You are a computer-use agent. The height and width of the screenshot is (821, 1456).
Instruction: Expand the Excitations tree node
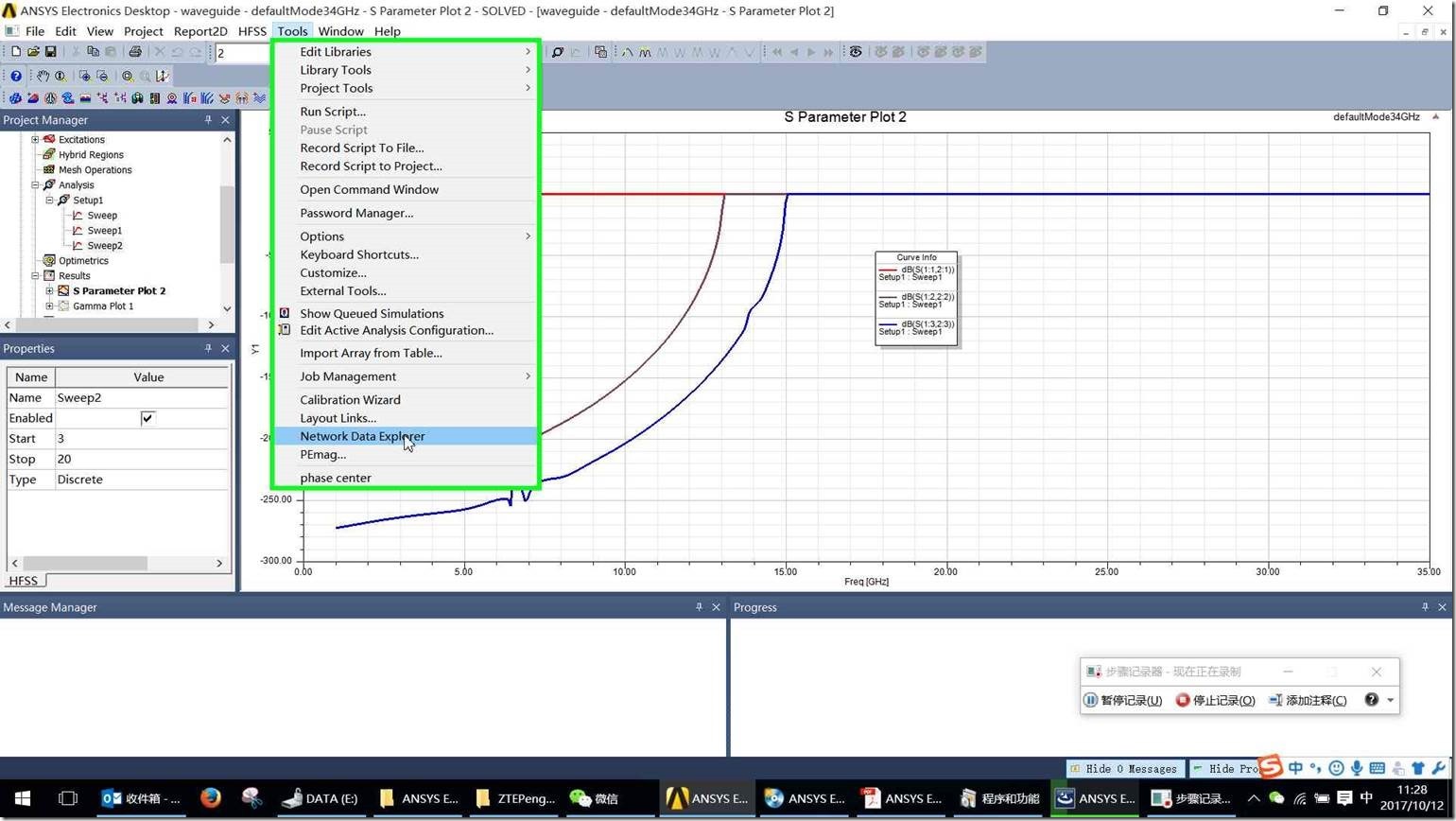[36, 139]
